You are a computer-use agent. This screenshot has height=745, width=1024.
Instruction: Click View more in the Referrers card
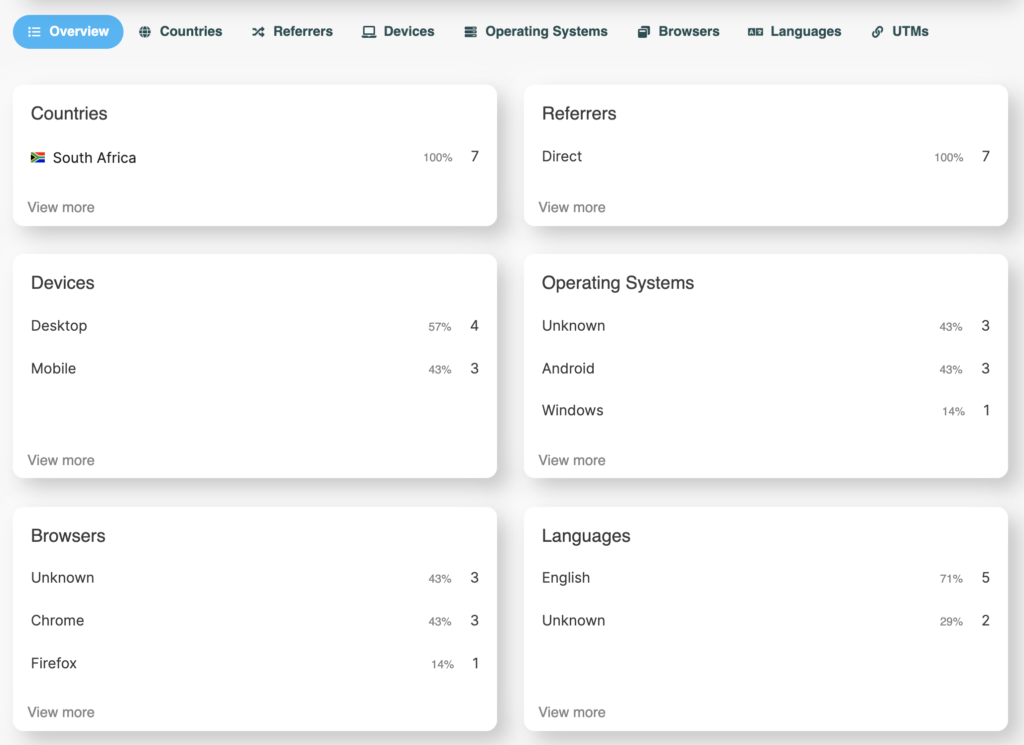point(572,208)
